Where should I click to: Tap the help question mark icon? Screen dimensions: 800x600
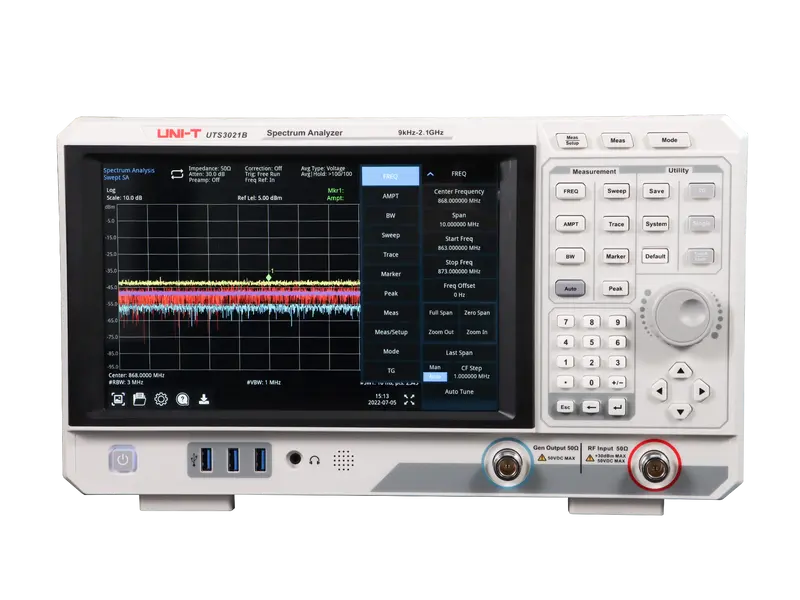[183, 399]
